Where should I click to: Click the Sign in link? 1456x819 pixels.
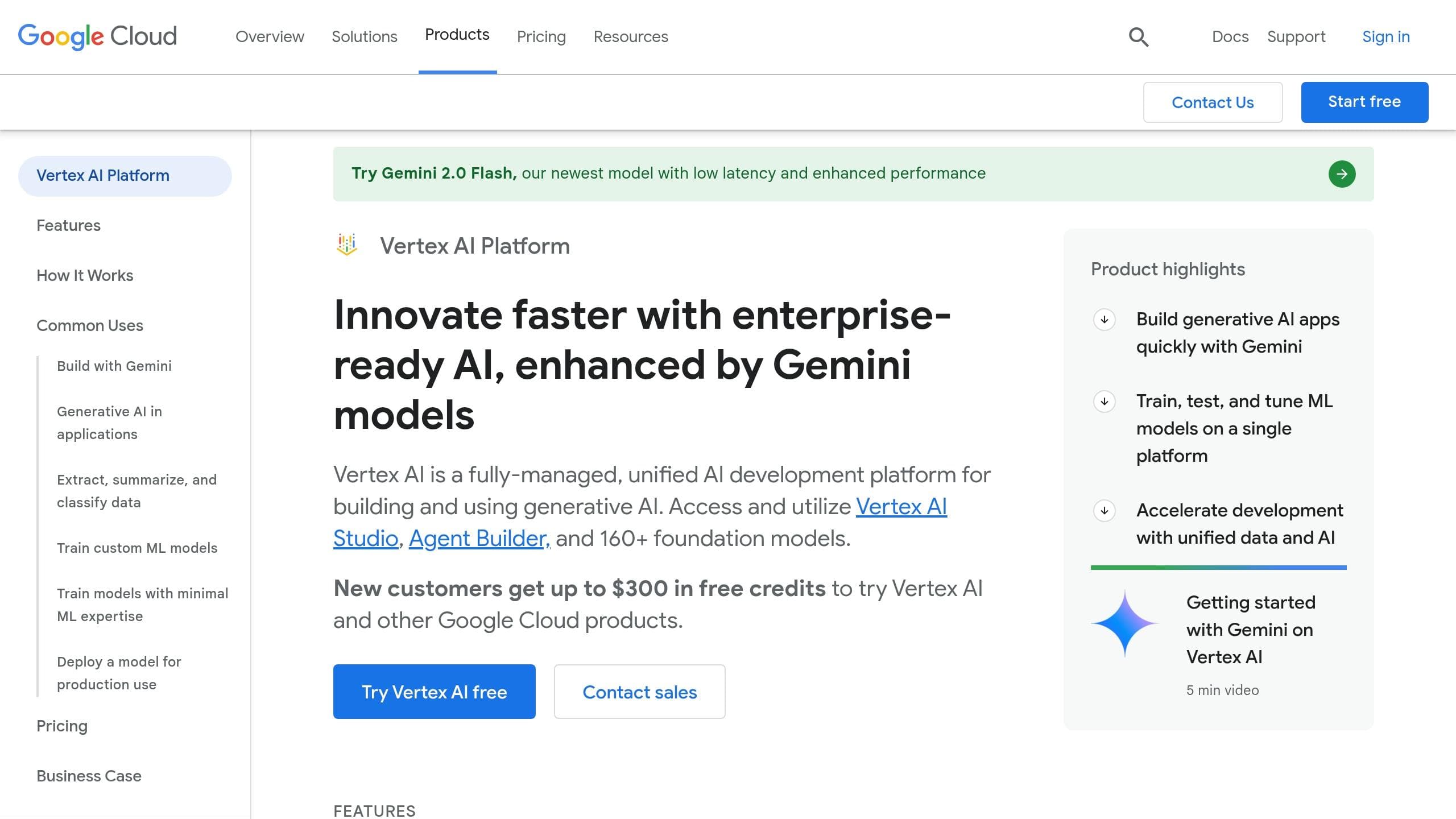click(1386, 36)
